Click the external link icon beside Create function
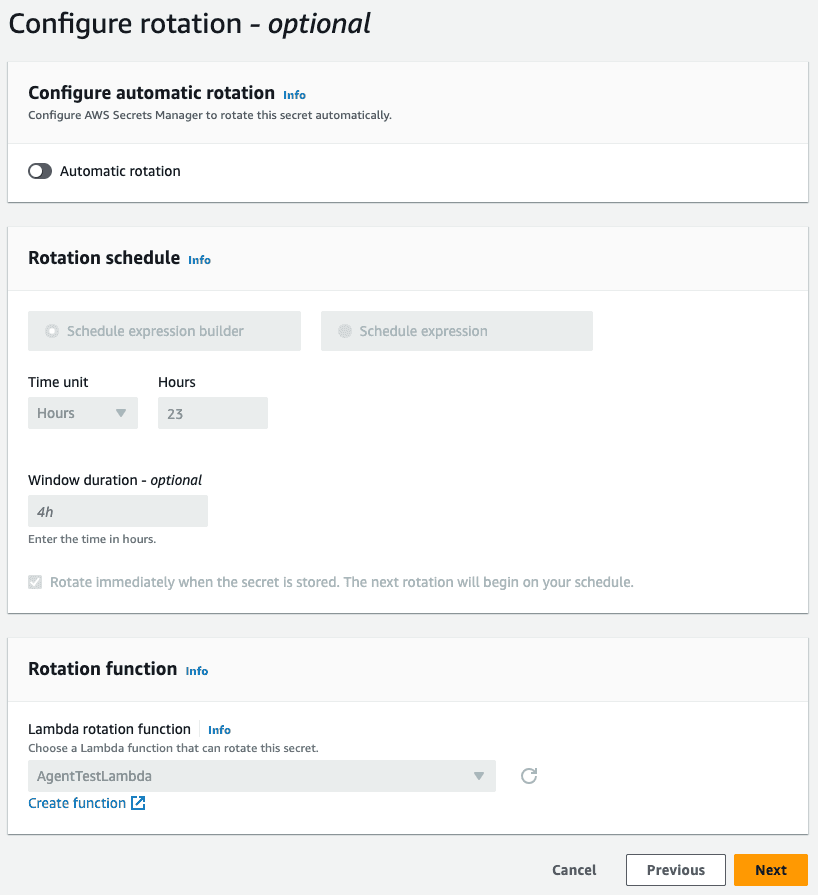 click(138, 803)
